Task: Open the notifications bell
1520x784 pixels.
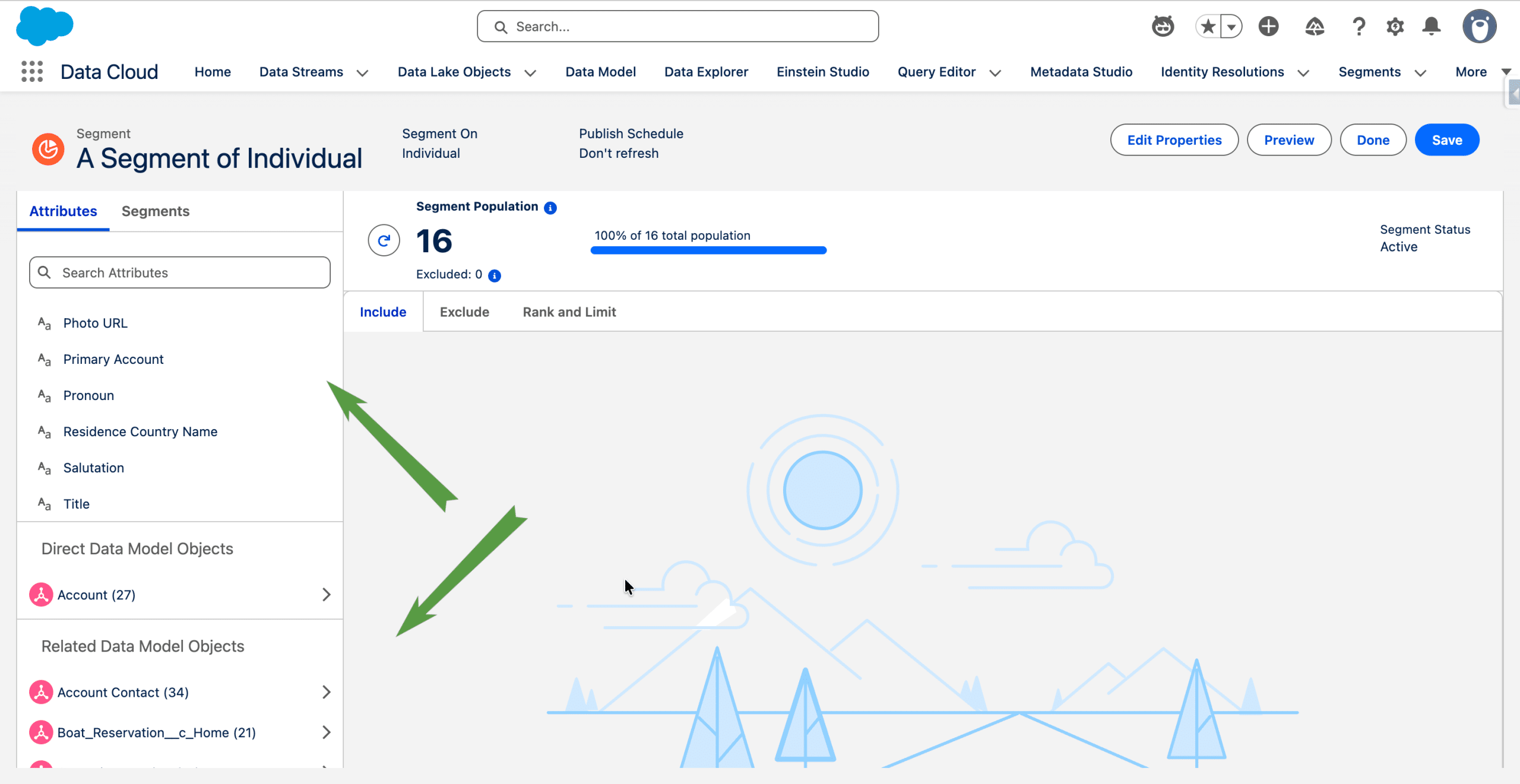Action: tap(1431, 27)
